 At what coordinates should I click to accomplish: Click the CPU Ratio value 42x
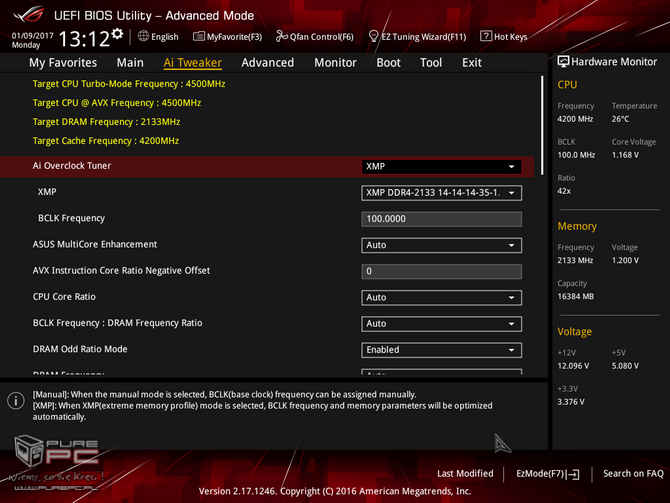click(564, 191)
